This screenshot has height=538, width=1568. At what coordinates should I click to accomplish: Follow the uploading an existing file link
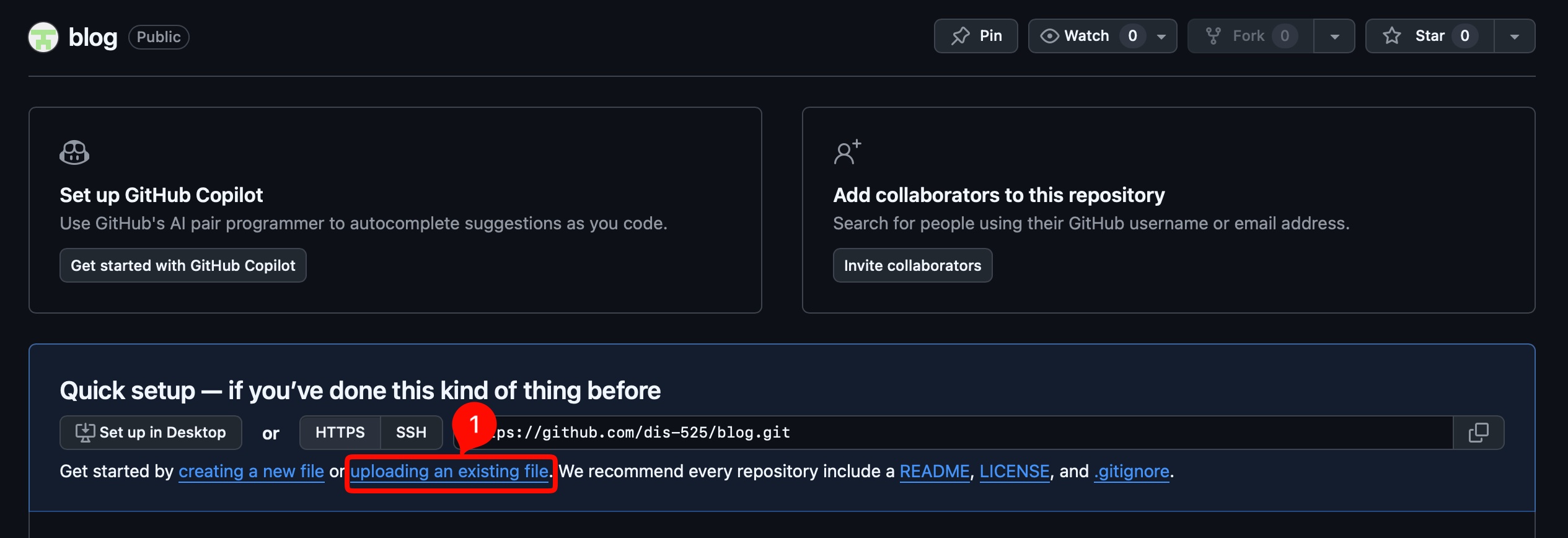pos(449,472)
